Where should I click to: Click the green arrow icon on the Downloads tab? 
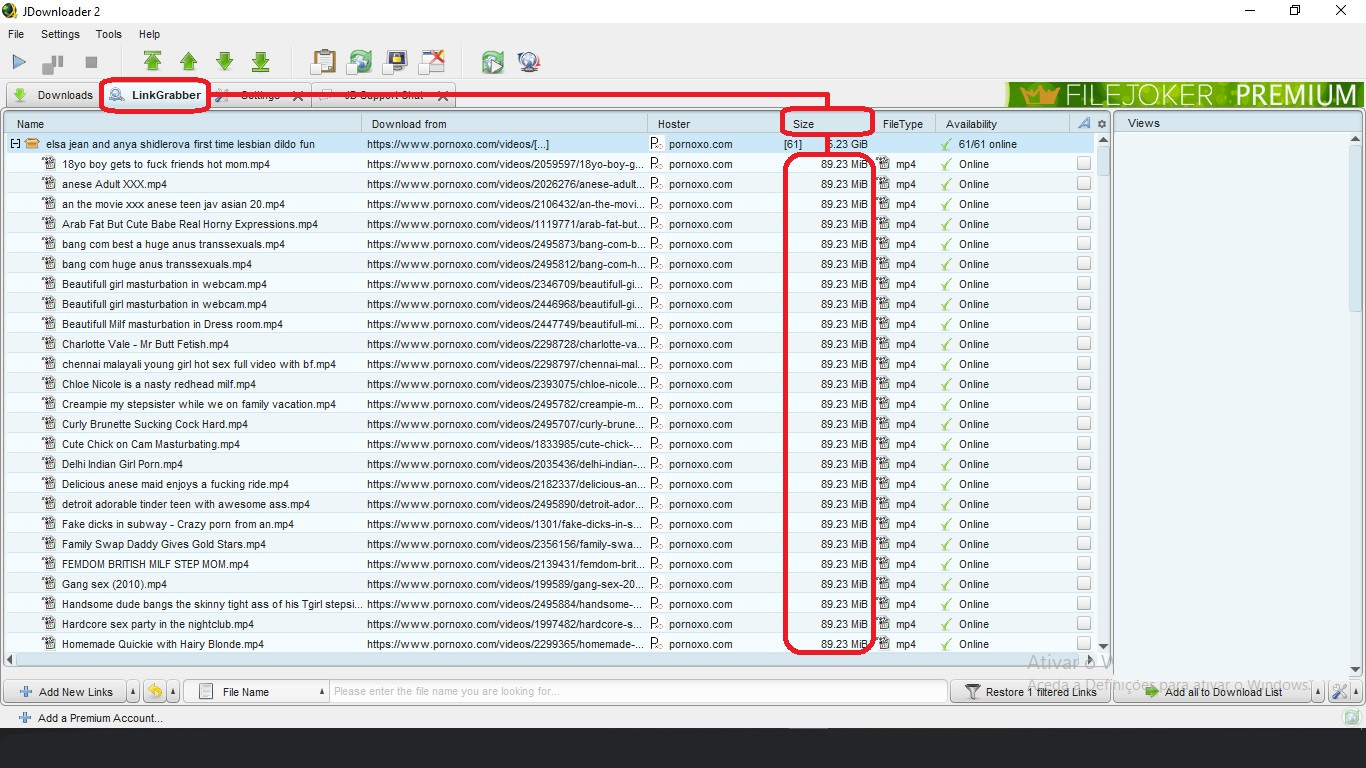[20, 95]
